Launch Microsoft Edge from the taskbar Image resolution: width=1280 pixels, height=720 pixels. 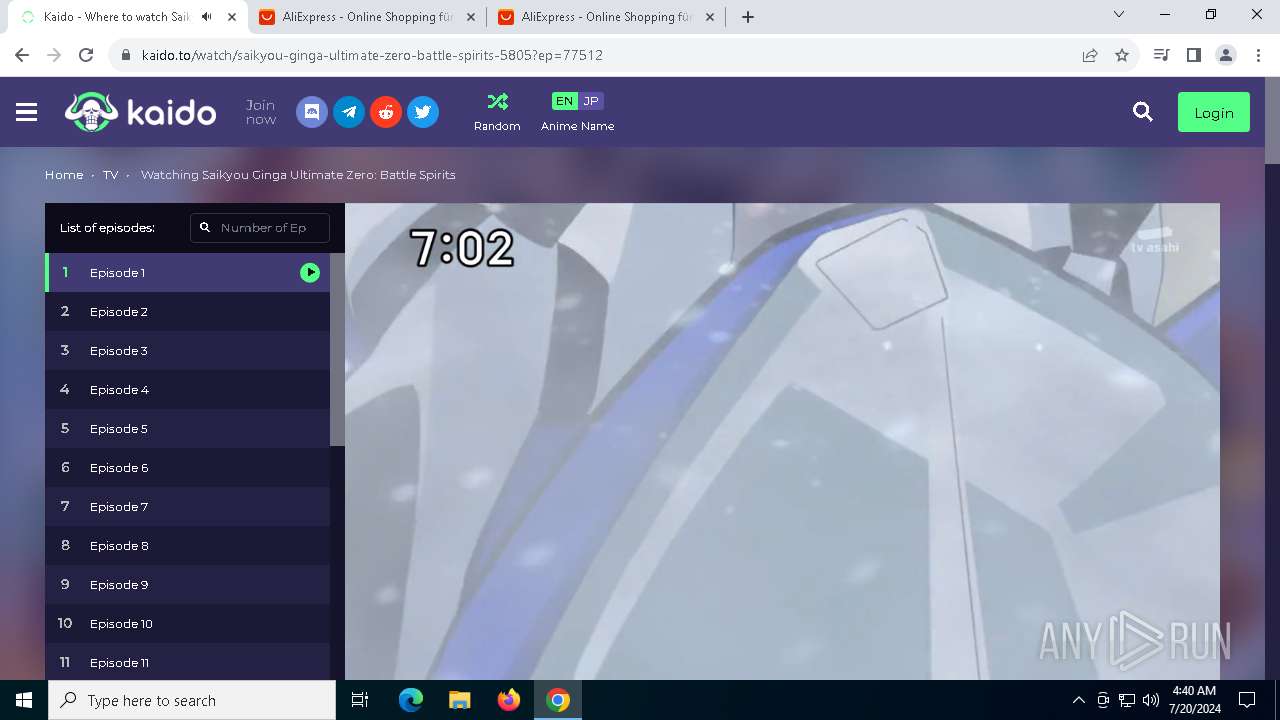coord(411,700)
